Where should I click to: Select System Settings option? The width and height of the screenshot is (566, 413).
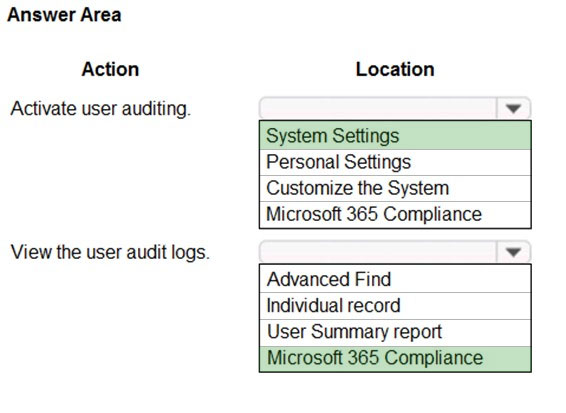[395, 136]
